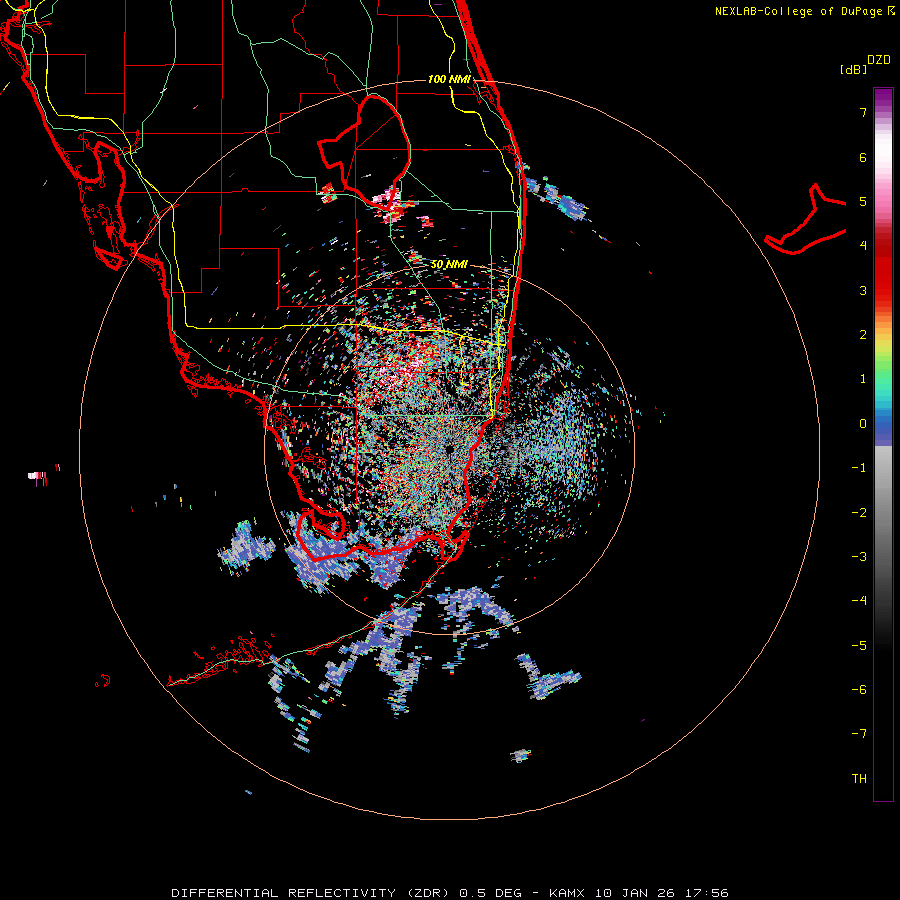Click the 100 NMI range ring label

tap(449, 79)
